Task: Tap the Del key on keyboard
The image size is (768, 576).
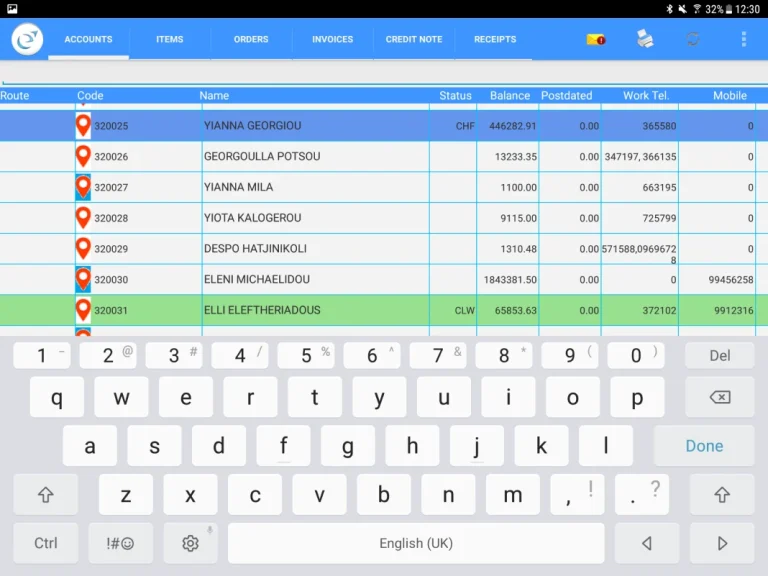Action: (720, 355)
